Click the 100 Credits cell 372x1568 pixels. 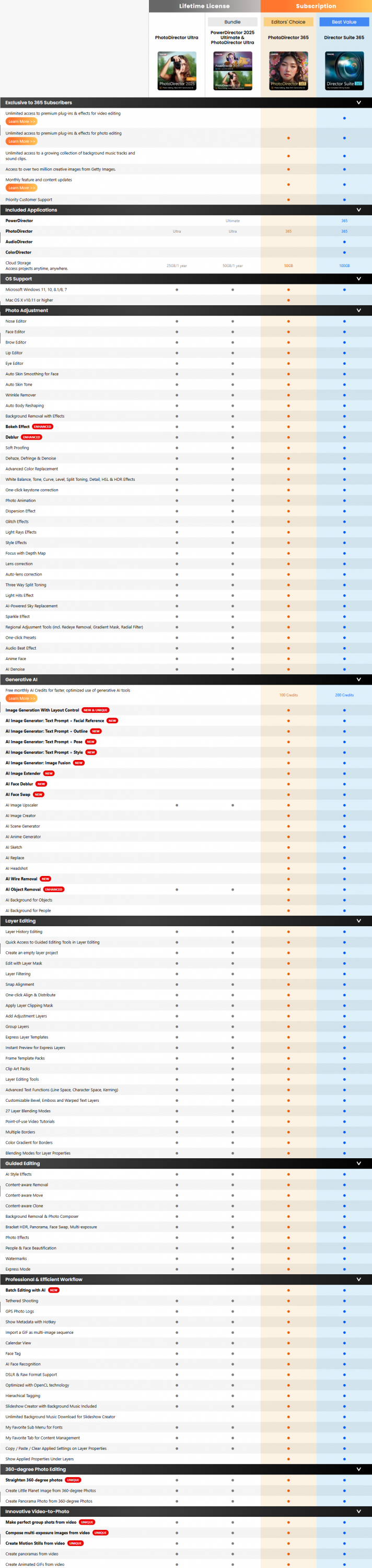[x=288, y=695]
